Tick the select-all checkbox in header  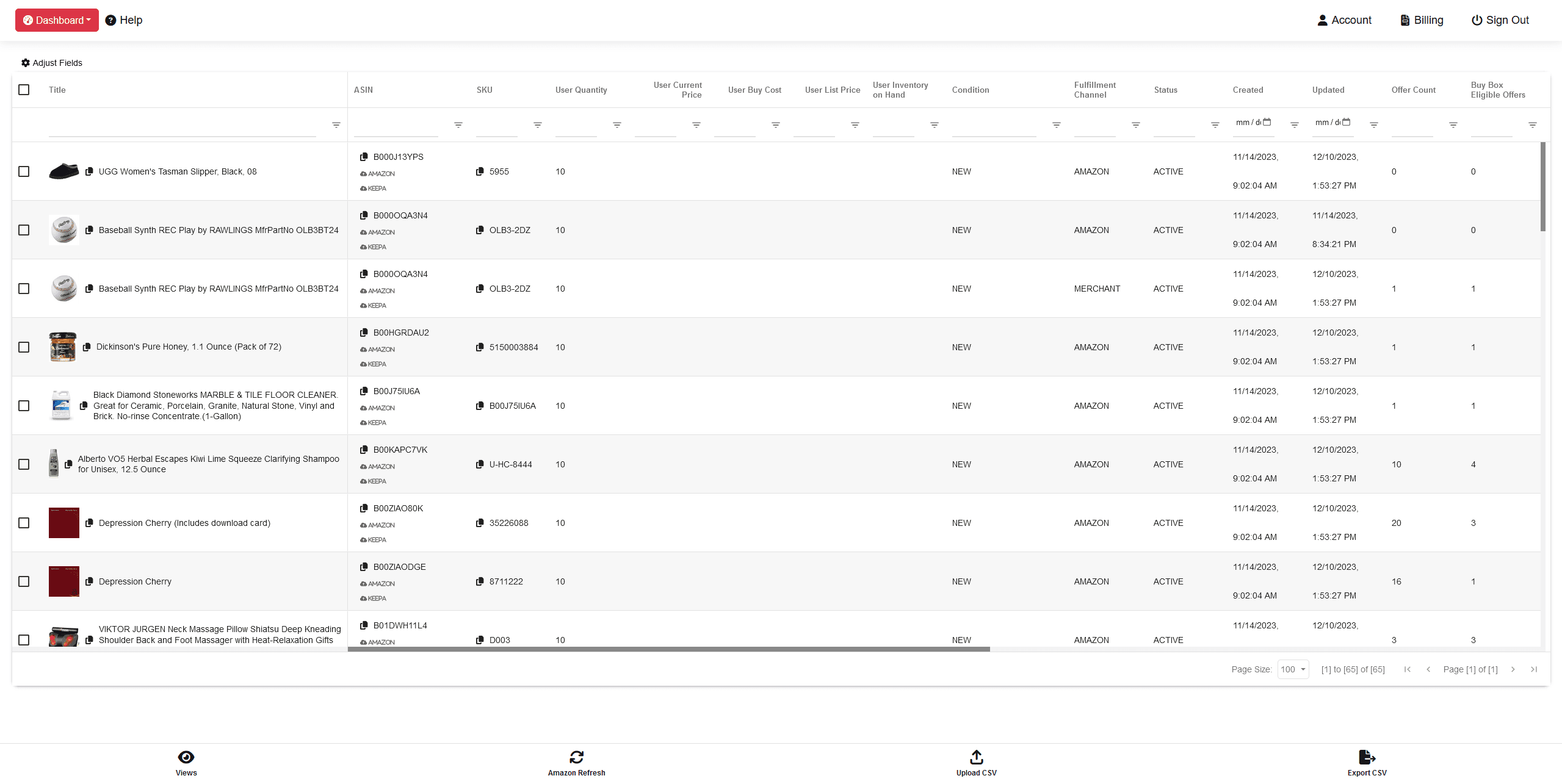(x=24, y=90)
